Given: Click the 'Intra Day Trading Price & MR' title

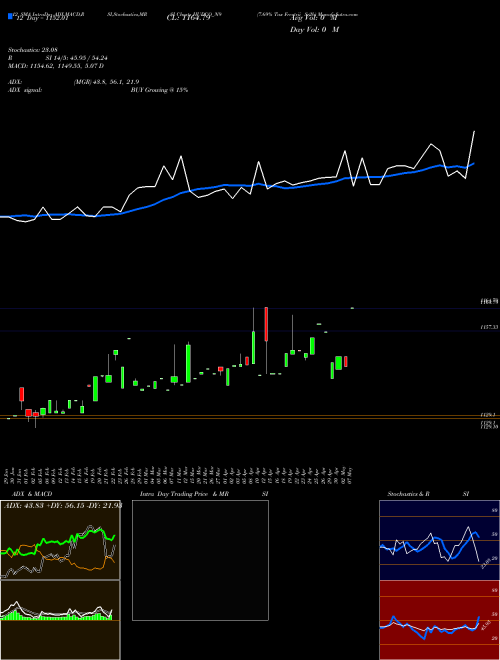Looking at the screenshot, I should point(185,494).
